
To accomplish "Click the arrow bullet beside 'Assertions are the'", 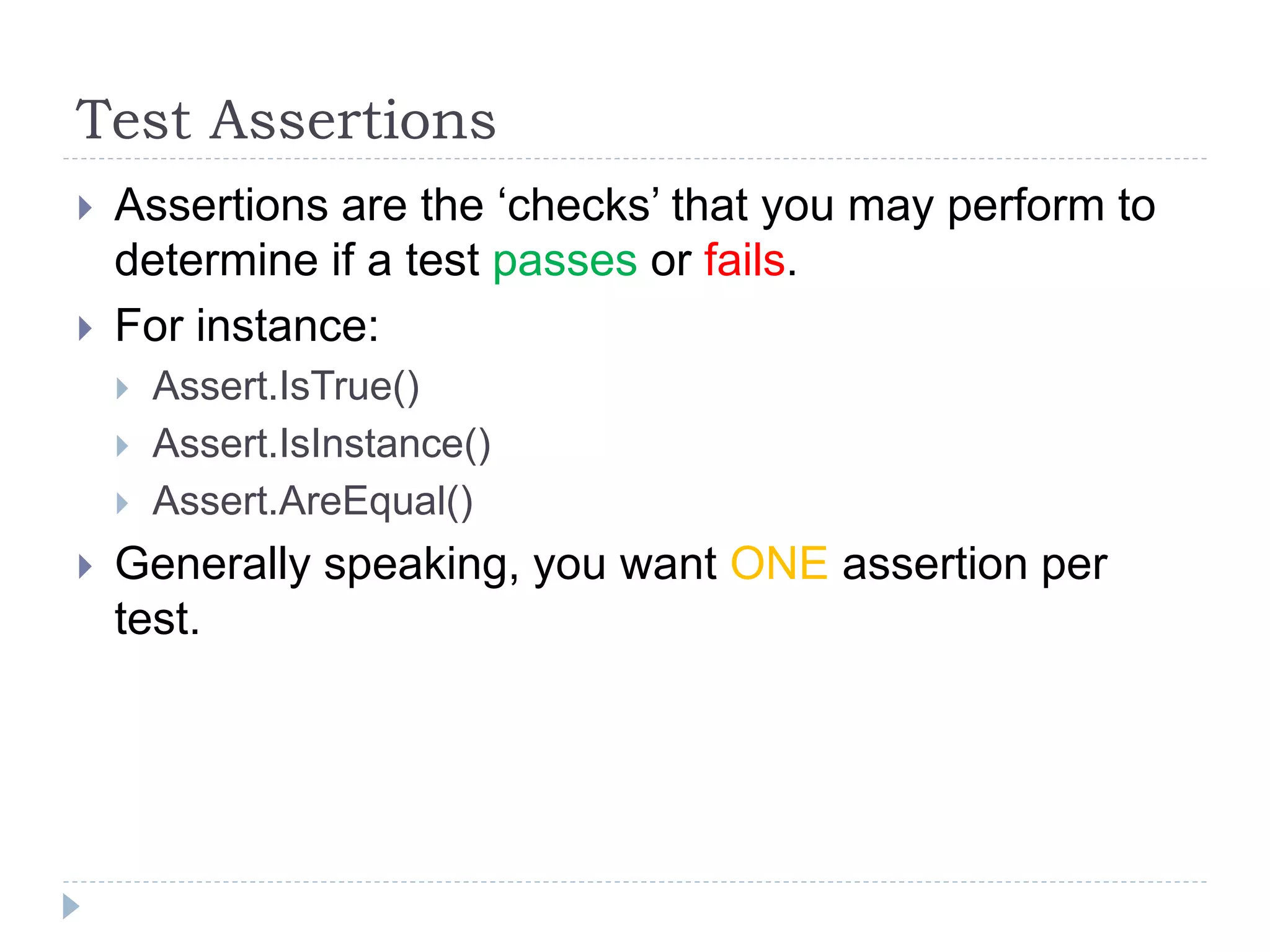I will click(x=86, y=209).
